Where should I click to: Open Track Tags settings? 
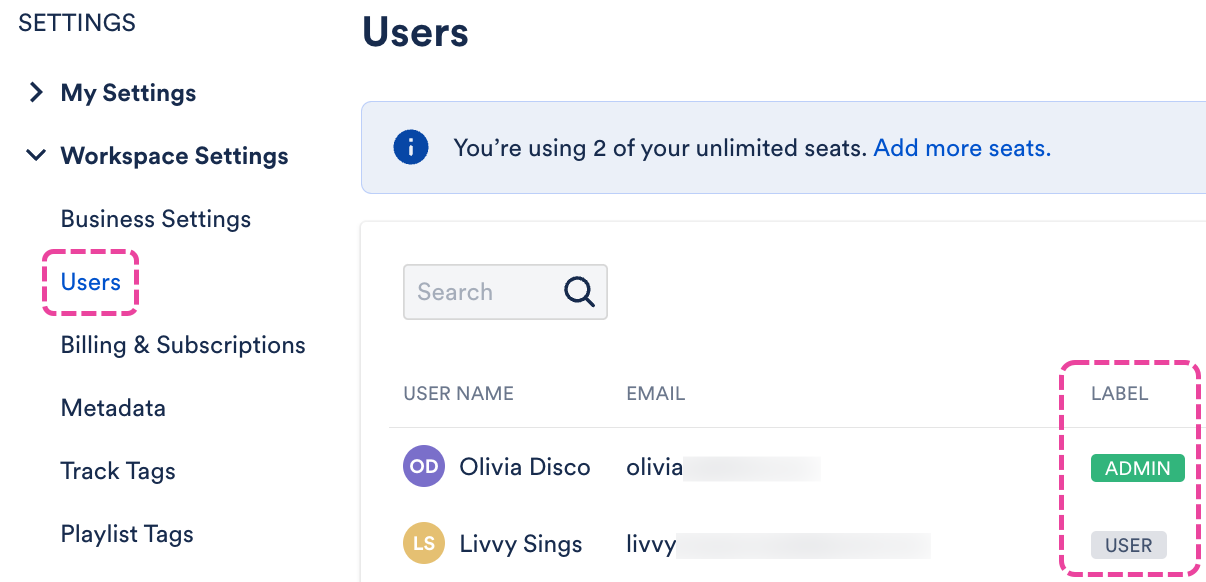pos(118,471)
